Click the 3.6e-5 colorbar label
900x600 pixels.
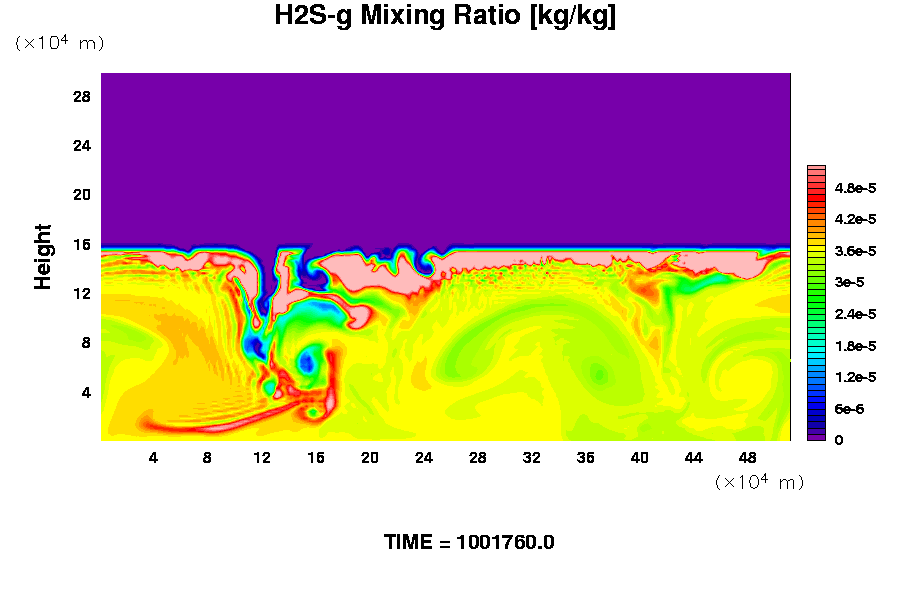(x=856, y=250)
